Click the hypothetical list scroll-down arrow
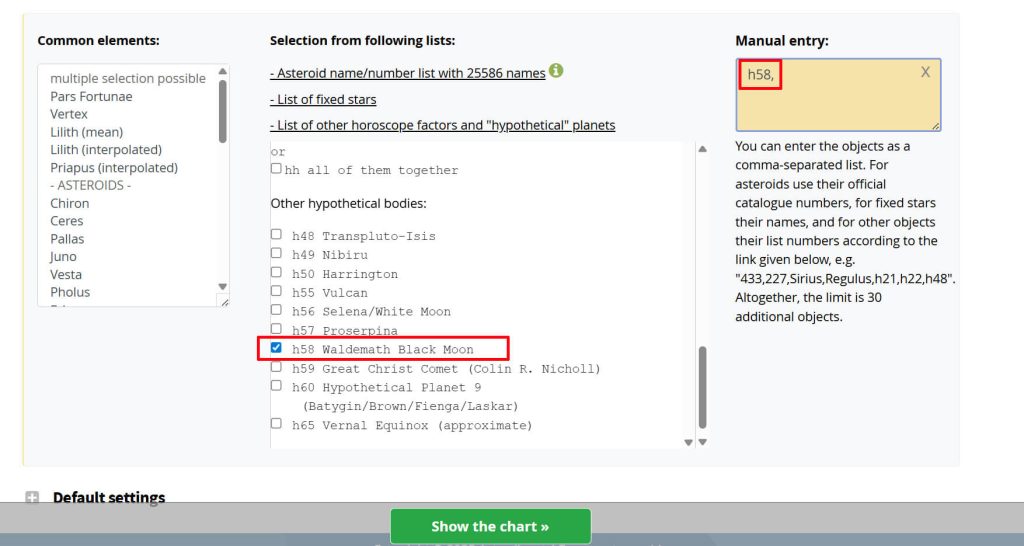 pyautogui.click(x=703, y=442)
